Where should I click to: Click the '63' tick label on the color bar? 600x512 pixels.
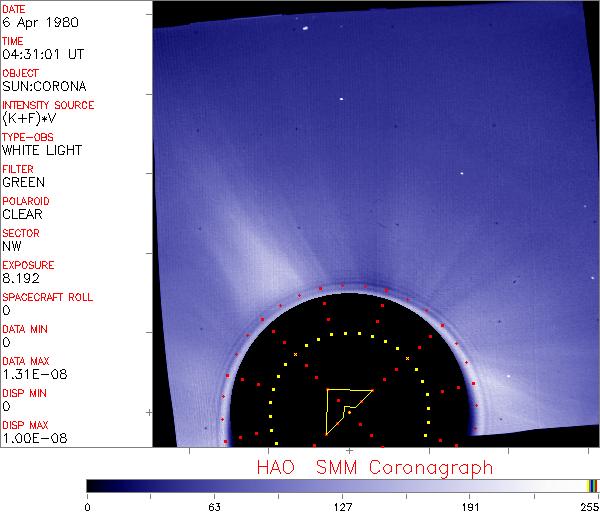(214, 505)
